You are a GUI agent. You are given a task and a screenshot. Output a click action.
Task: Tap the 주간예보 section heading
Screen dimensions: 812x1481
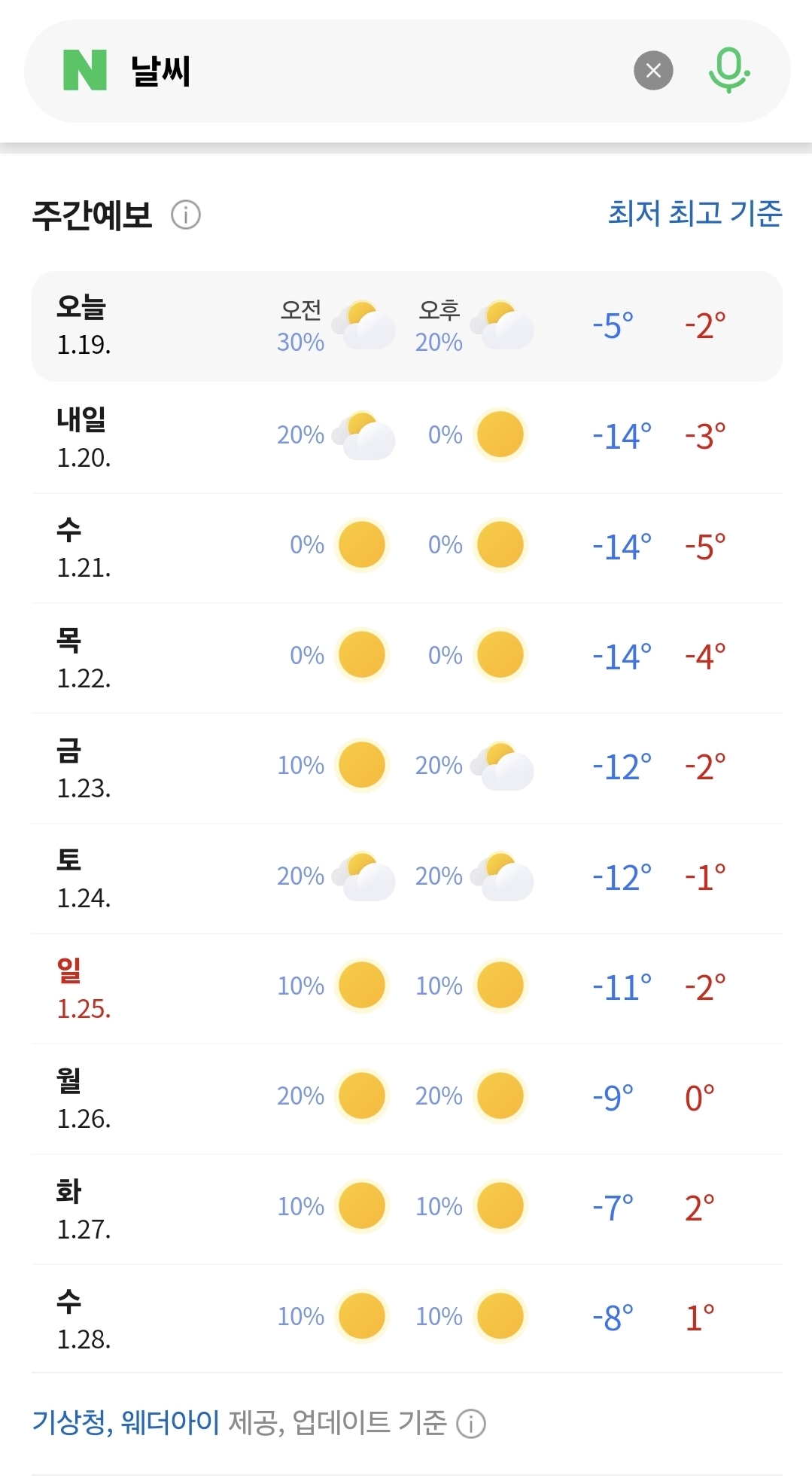pos(92,215)
